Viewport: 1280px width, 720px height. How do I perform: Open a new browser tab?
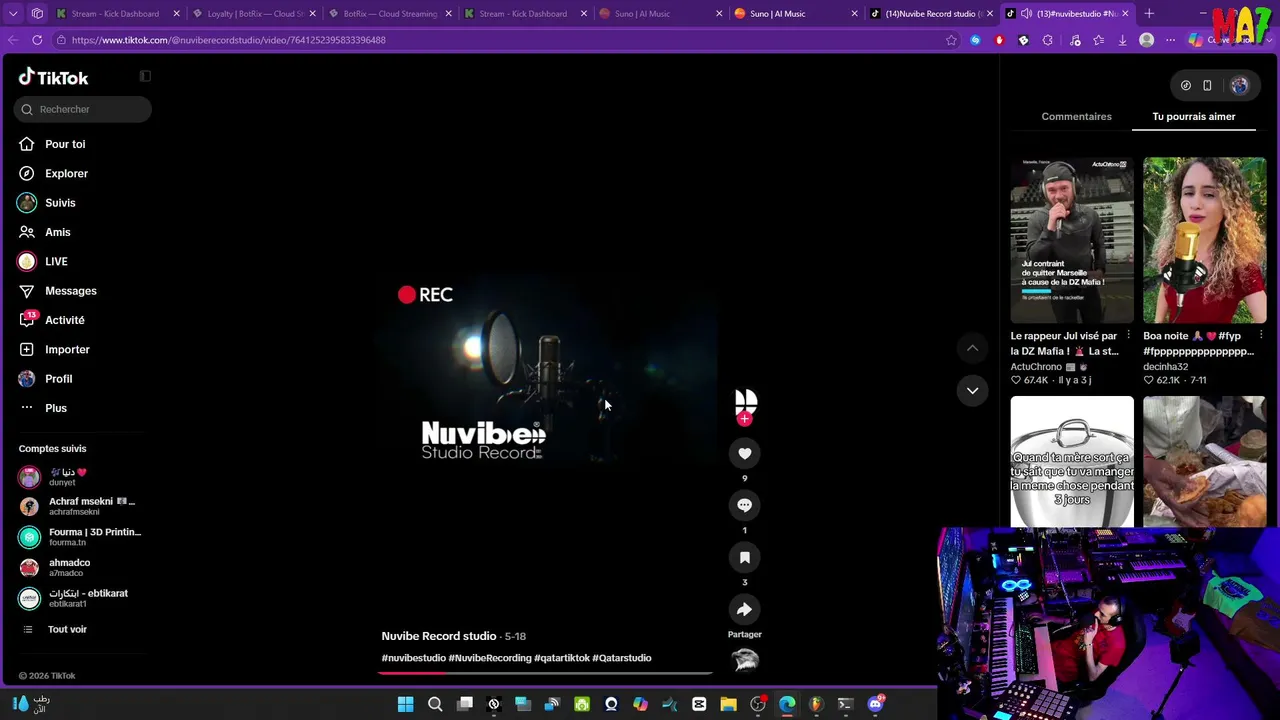1149,14
